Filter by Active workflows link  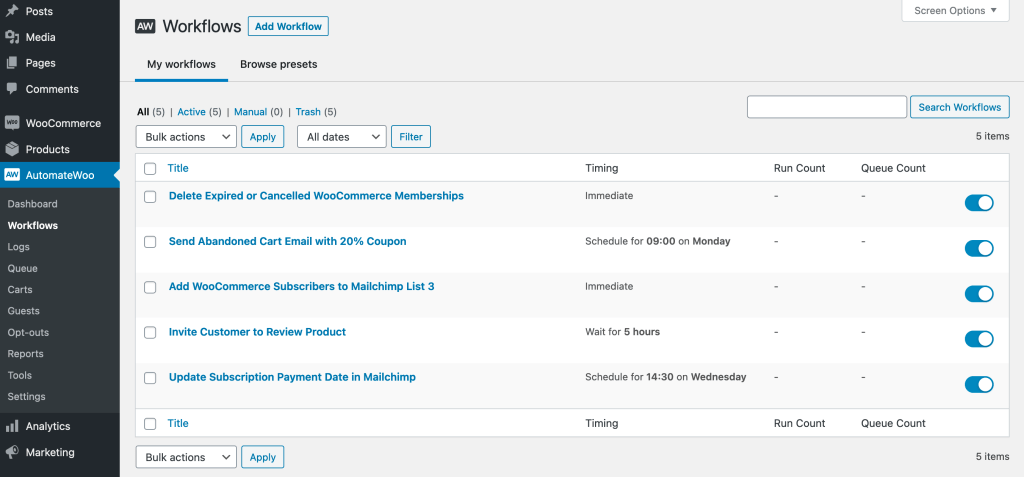(x=191, y=112)
